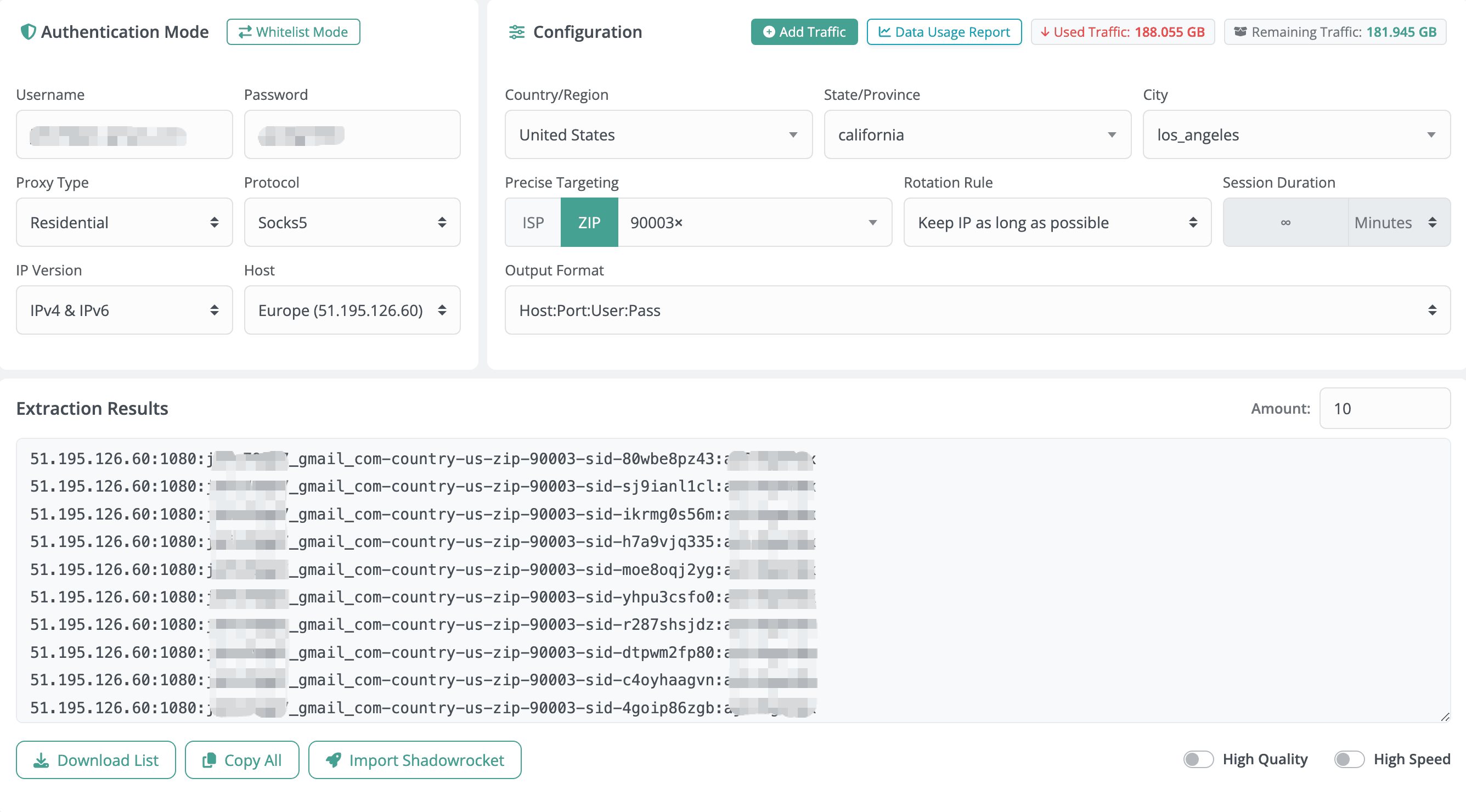Image resolution: width=1466 pixels, height=812 pixels.
Task: Click the Password input field
Action: pos(352,134)
